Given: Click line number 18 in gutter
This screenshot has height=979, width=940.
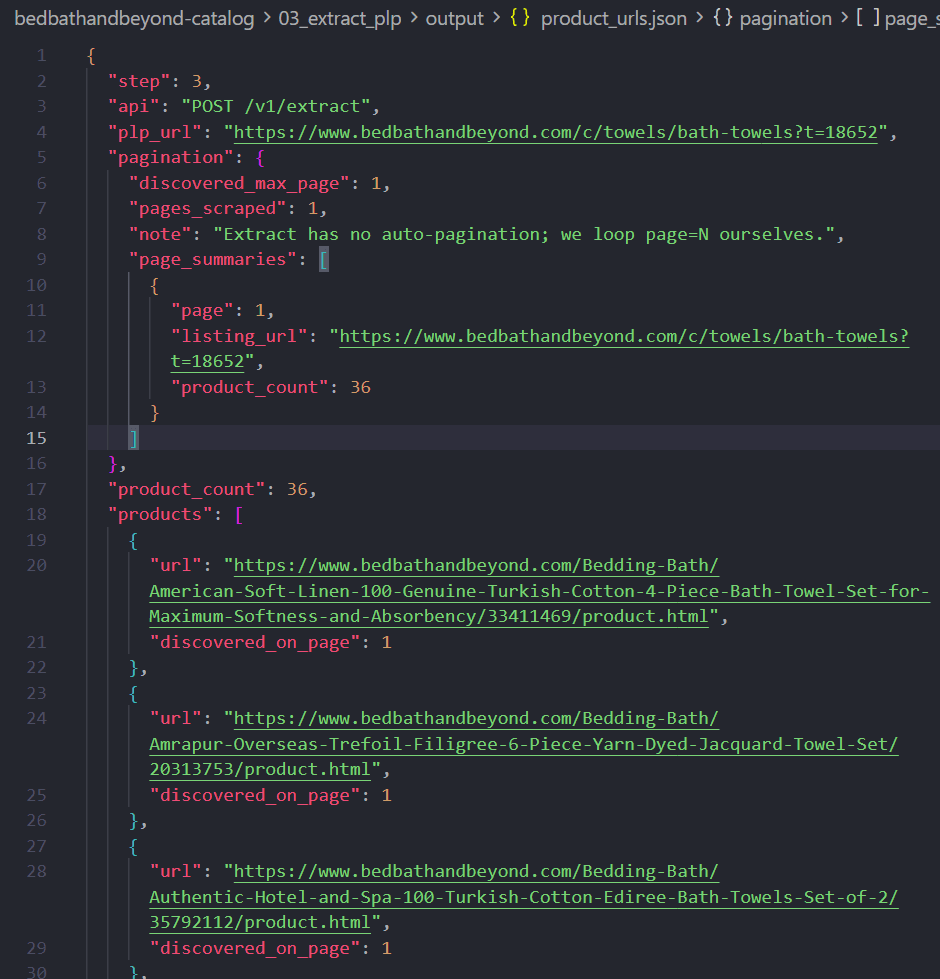Looking at the screenshot, I should [x=36, y=514].
